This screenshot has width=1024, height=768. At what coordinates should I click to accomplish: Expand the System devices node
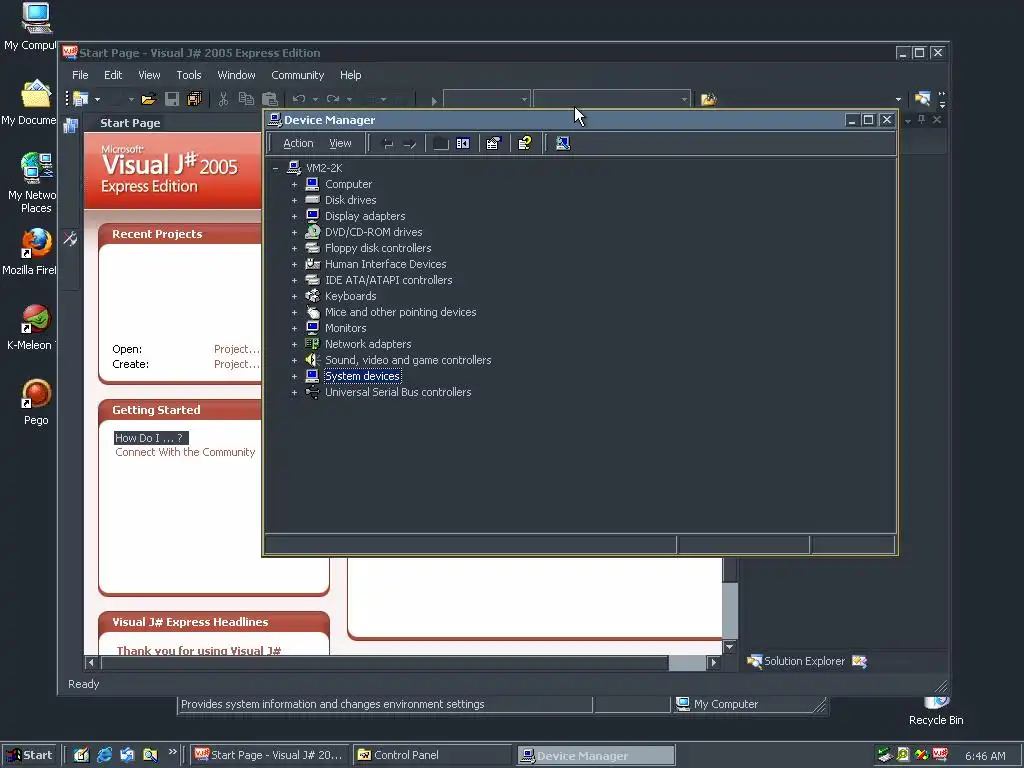point(295,377)
